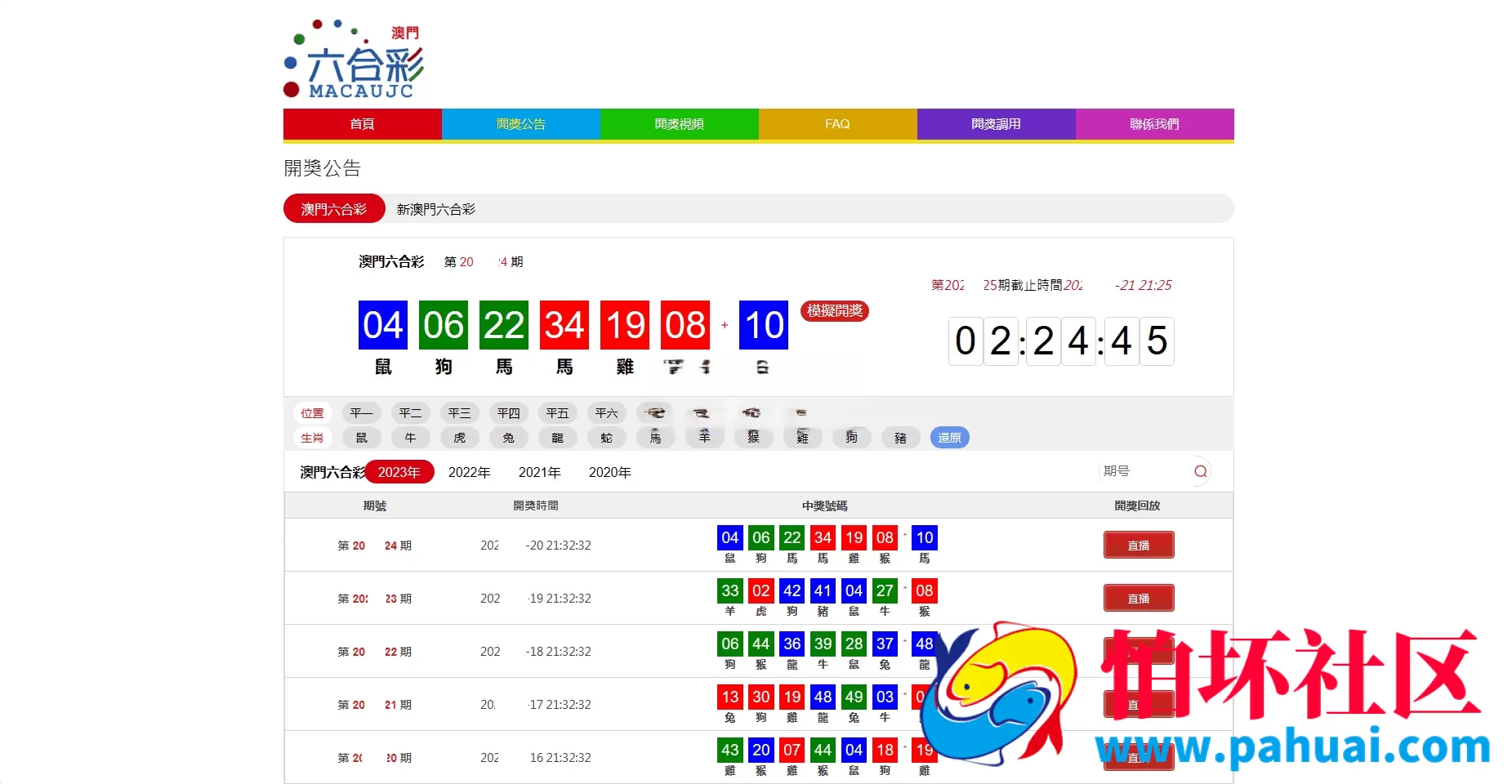Toggle the 鼠 zodiac filter

pyautogui.click(x=361, y=438)
